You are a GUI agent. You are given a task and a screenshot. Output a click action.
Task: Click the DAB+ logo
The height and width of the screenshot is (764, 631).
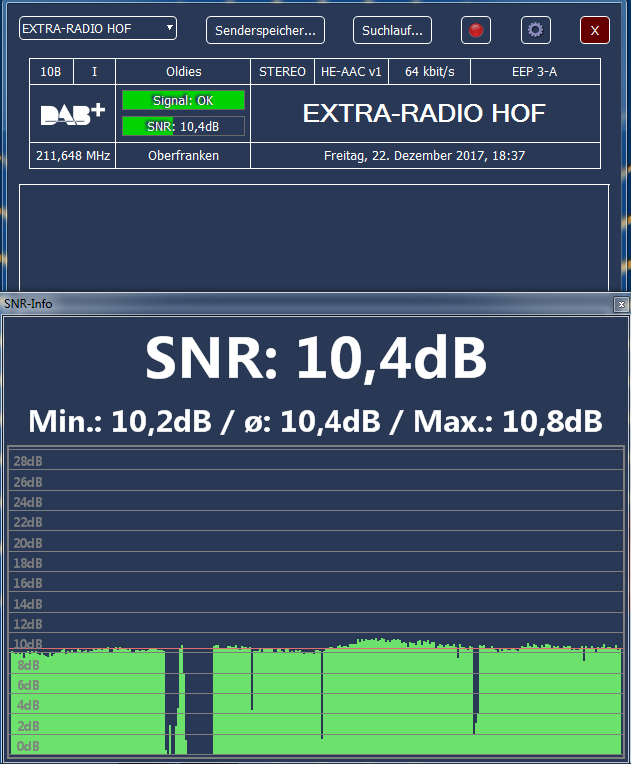[x=72, y=114]
